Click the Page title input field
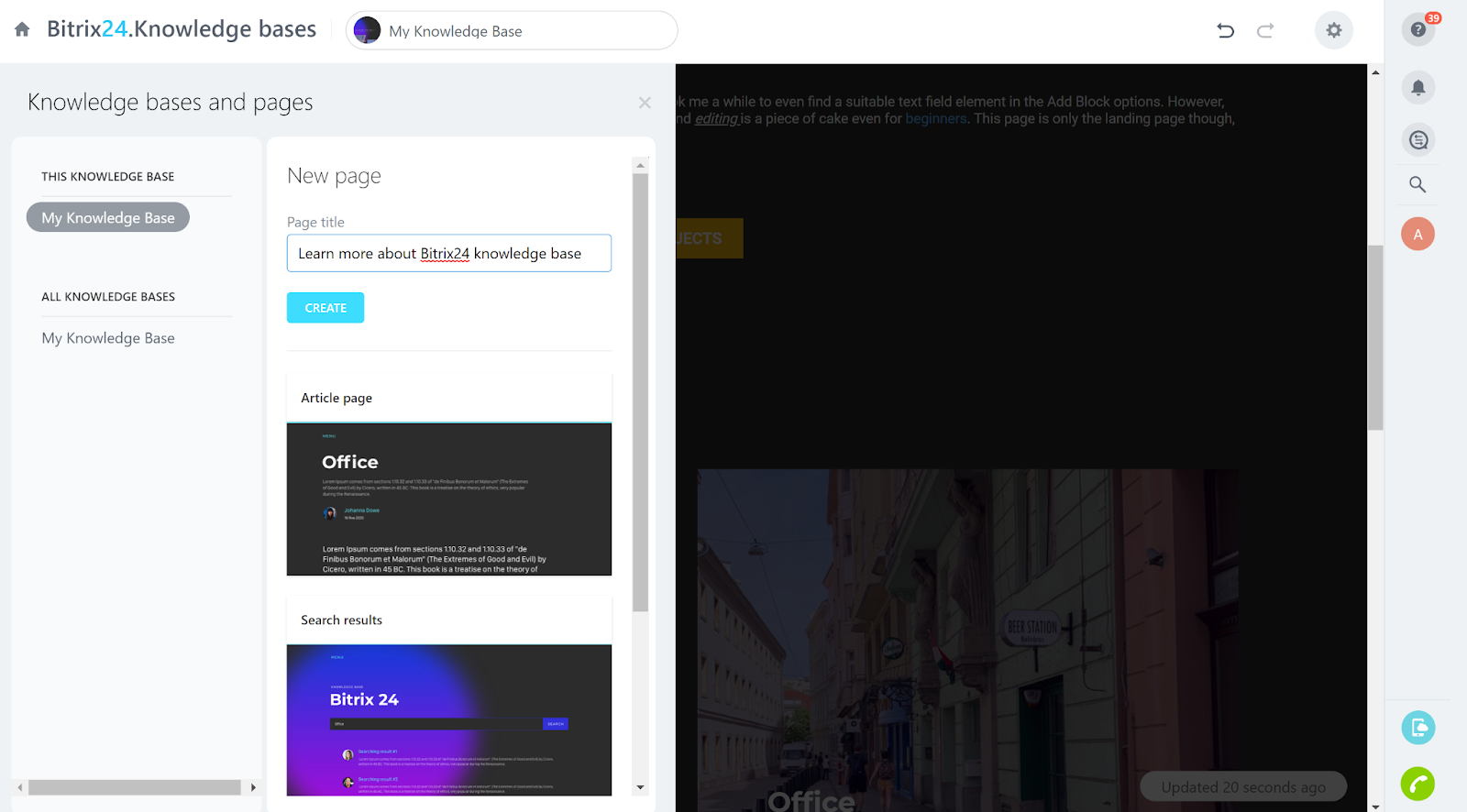The width and height of the screenshot is (1467, 812). click(448, 254)
